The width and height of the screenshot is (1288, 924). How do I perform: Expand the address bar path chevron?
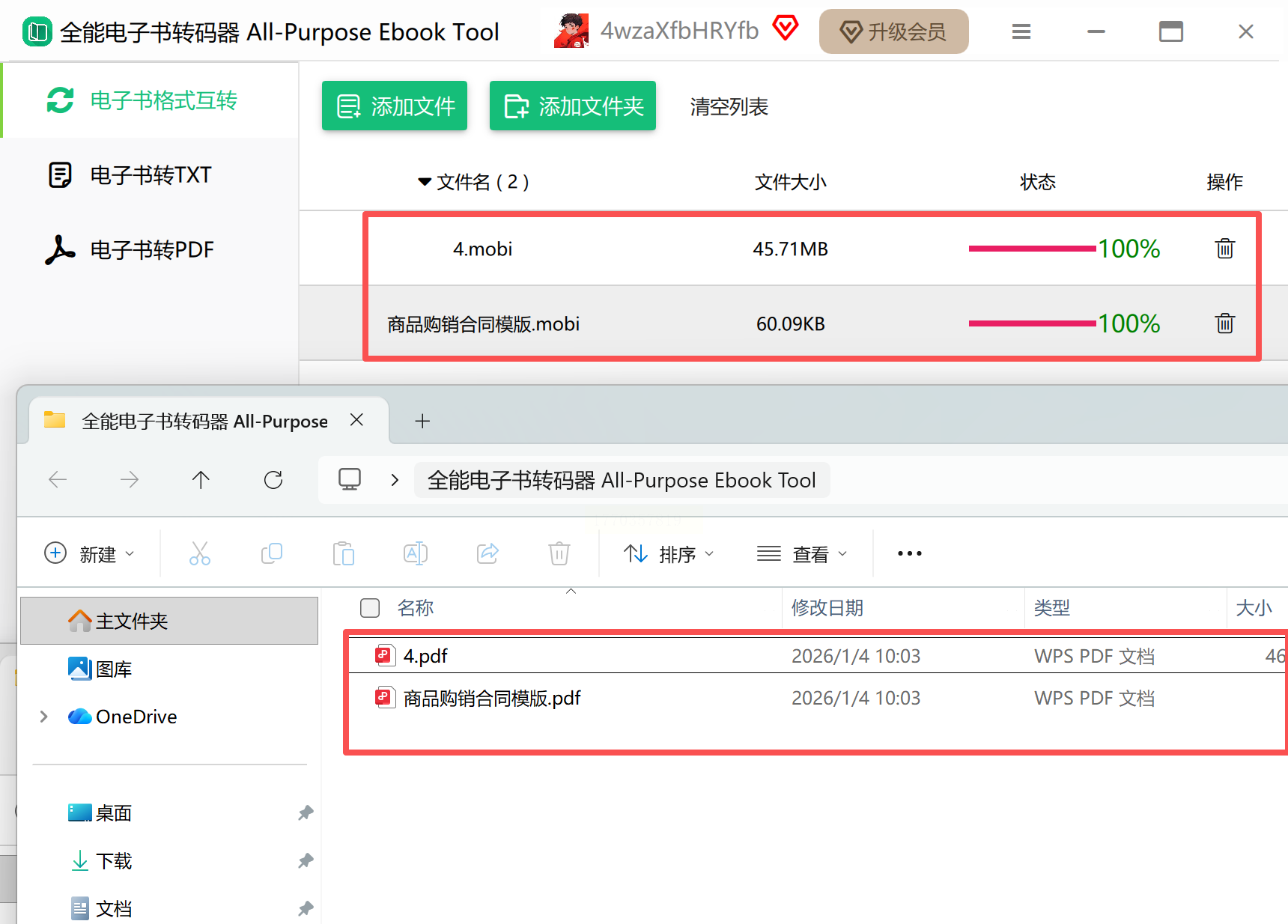pyautogui.click(x=395, y=480)
